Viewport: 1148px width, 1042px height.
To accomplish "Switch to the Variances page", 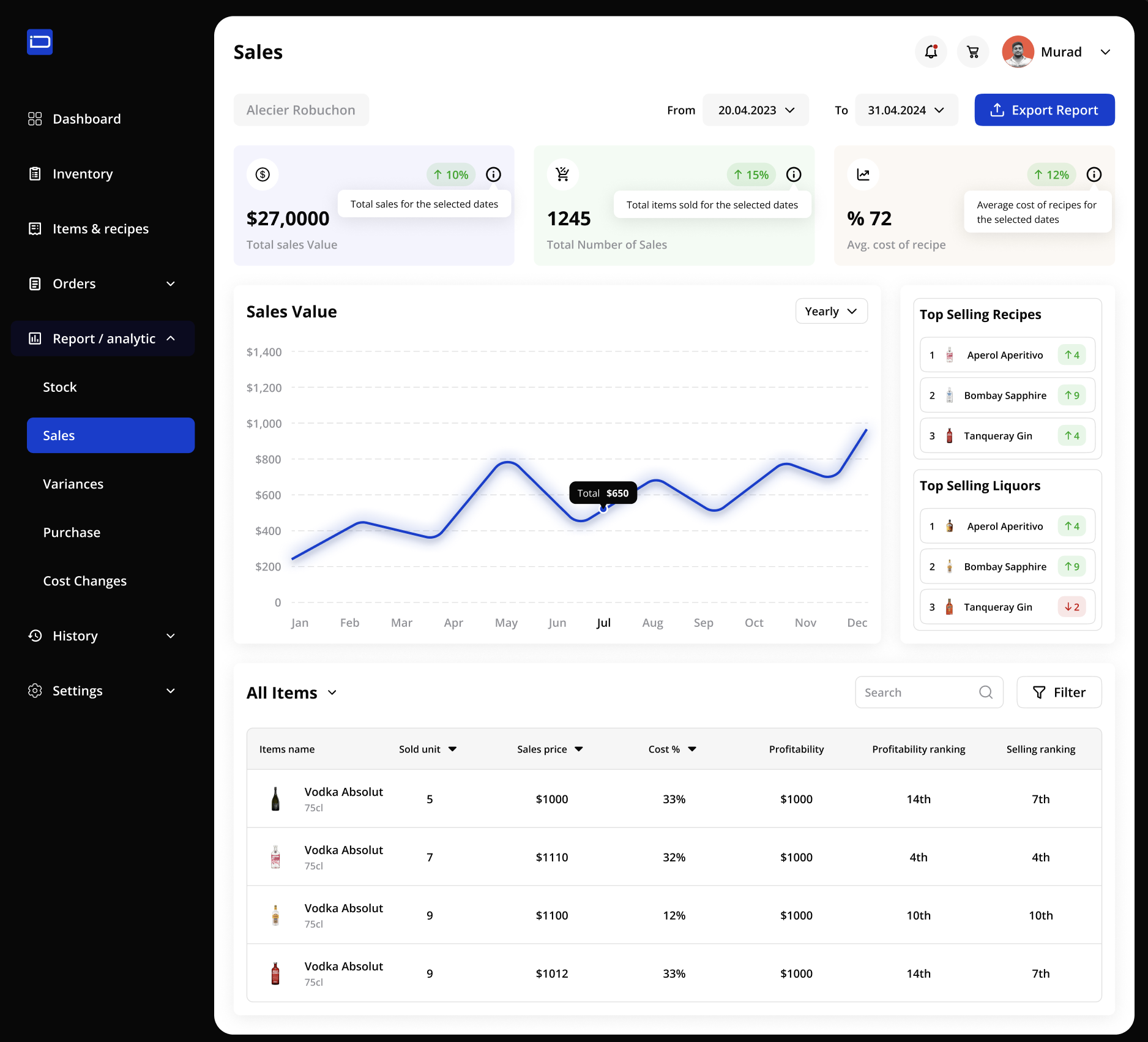I will click(x=73, y=484).
